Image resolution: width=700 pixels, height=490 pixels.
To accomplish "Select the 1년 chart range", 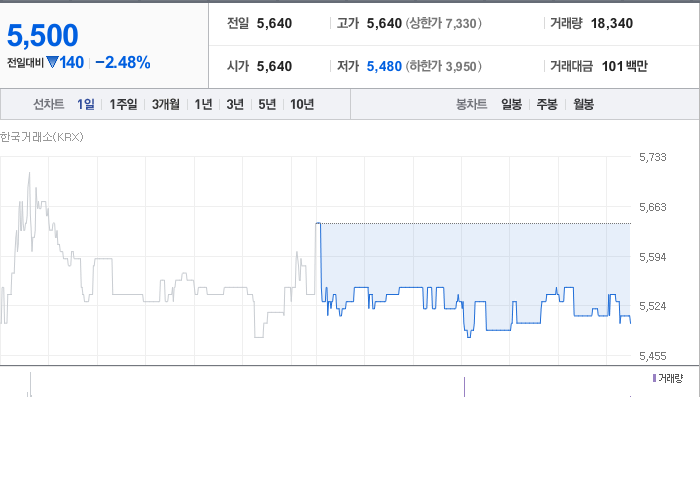I will click(x=203, y=104).
